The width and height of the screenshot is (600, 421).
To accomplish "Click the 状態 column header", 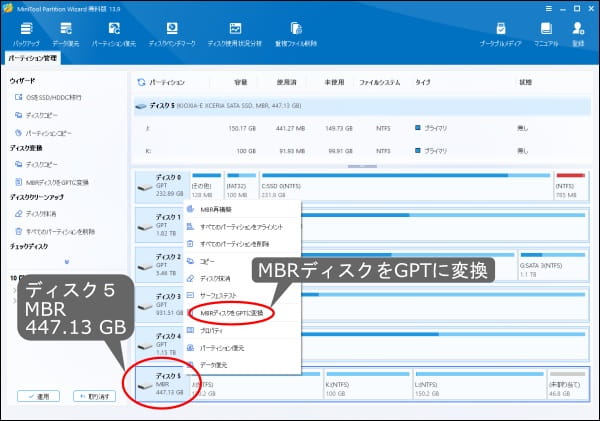I will click(525, 82).
